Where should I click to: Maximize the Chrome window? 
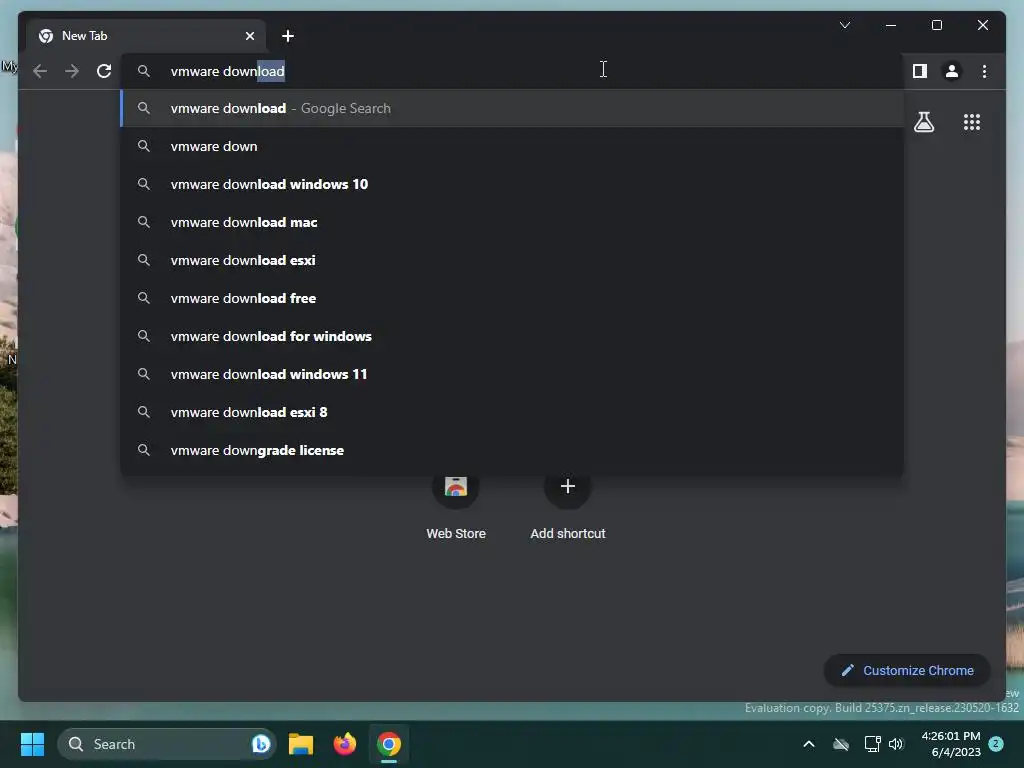pos(936,25)
